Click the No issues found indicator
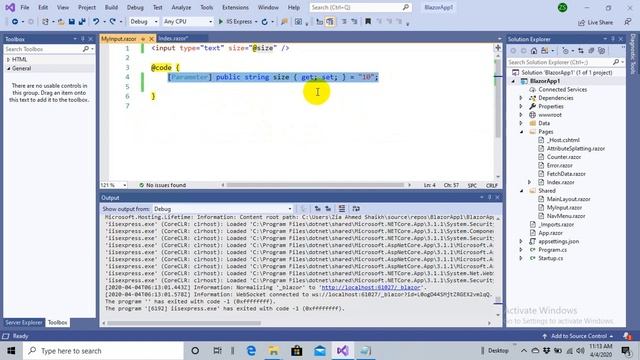Screen dimensions: 640x360 coord(162,185)
